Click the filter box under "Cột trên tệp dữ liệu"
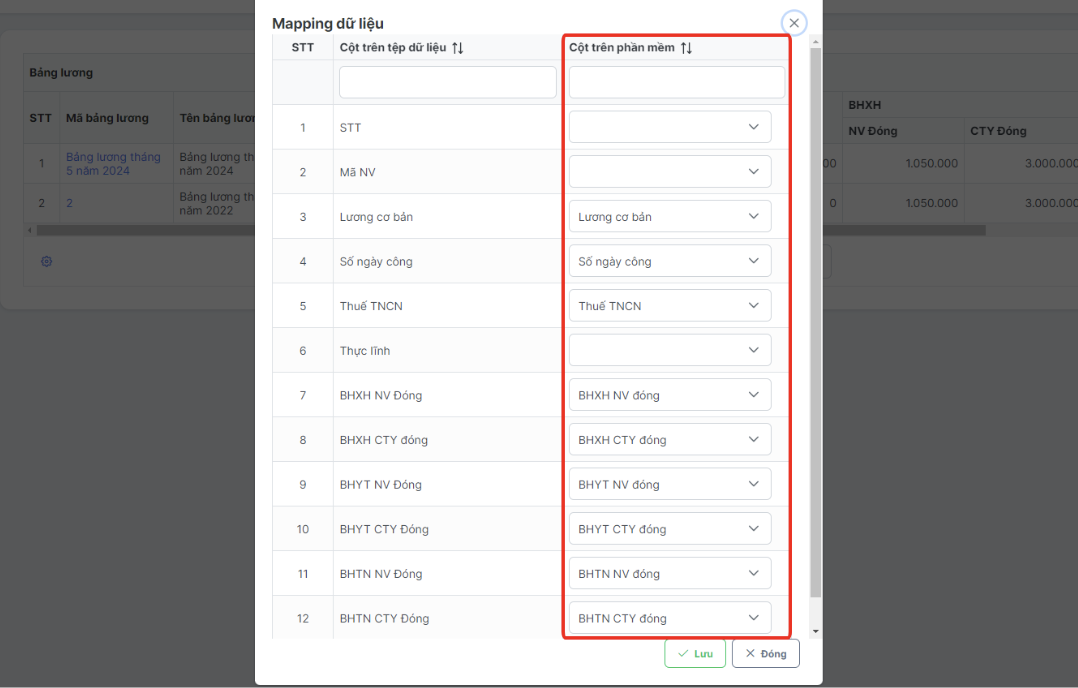 (x=447, y=82)
